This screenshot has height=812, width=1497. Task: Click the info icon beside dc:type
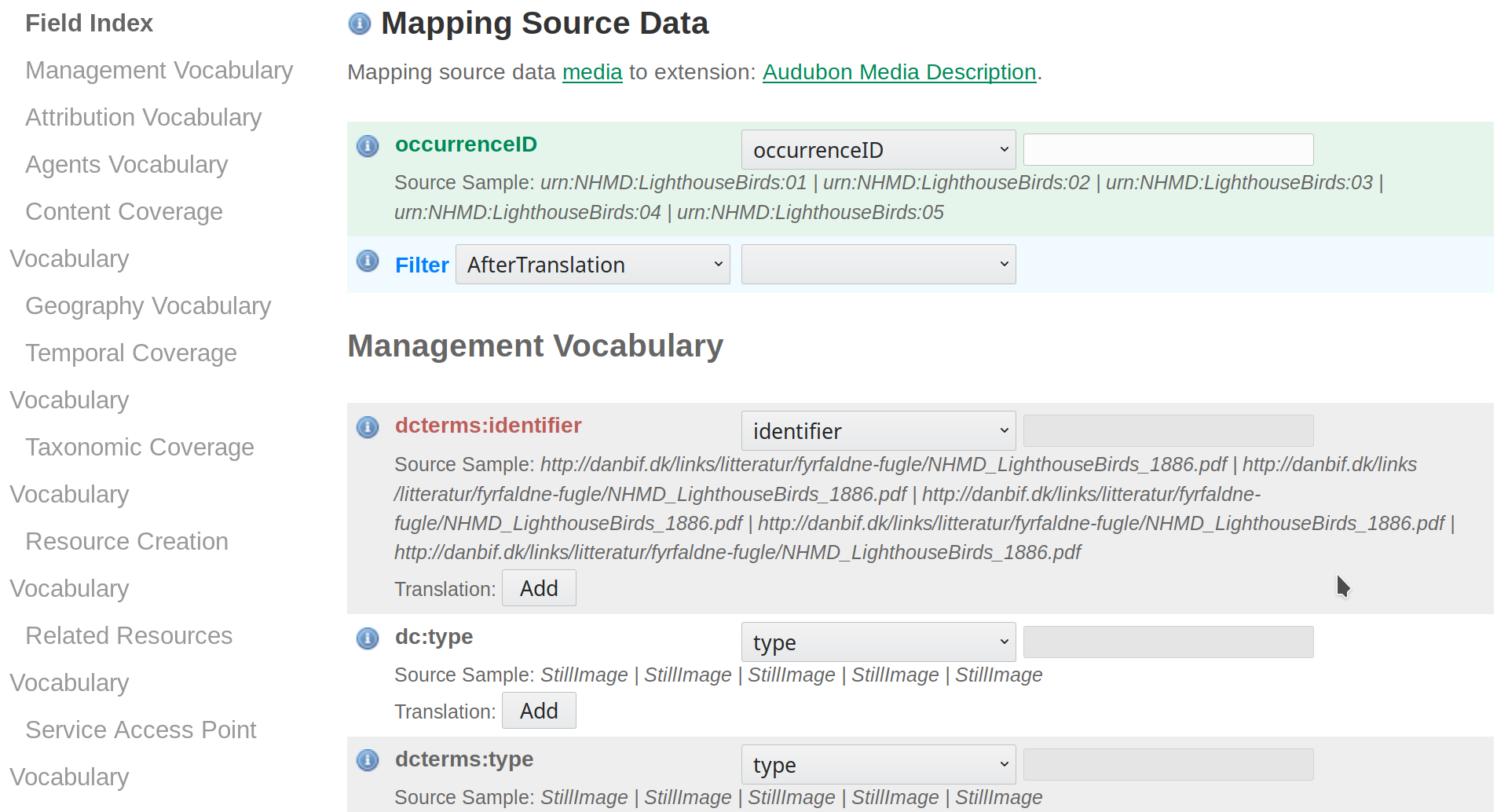tap(368, 638)
